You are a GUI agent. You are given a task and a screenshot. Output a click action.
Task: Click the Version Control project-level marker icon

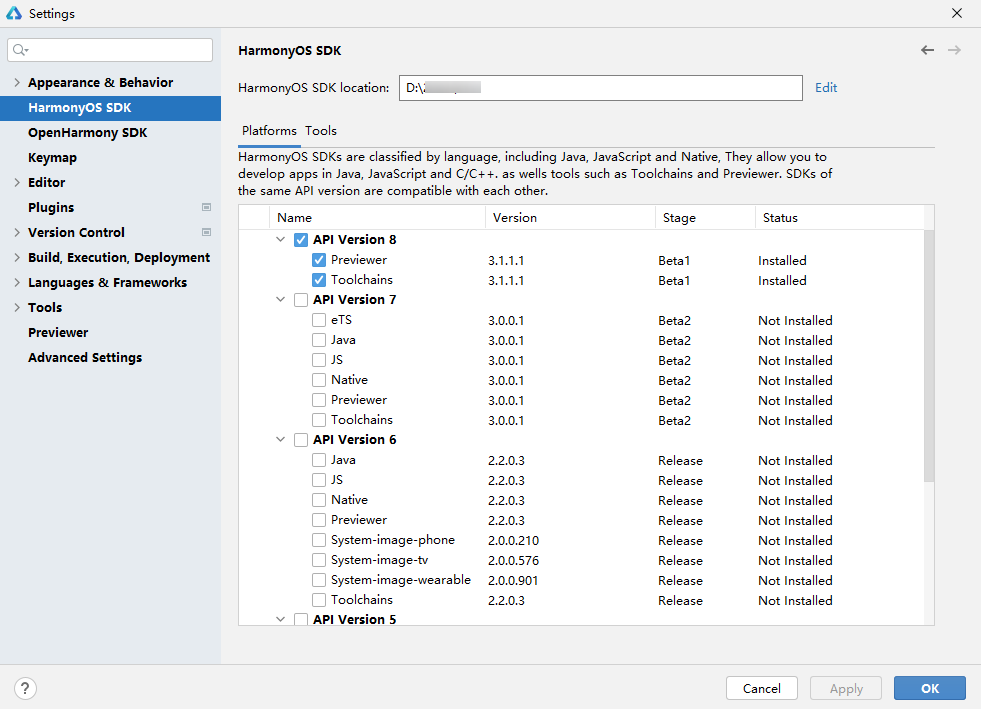(206, 232)
